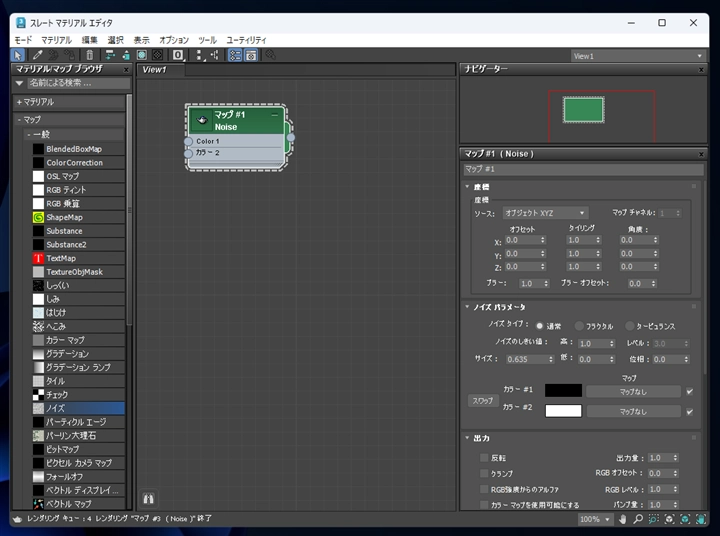The image size is (720, 536).
Task: Toggle Show Background in Preview checker icon
Action: coord(158,55)
